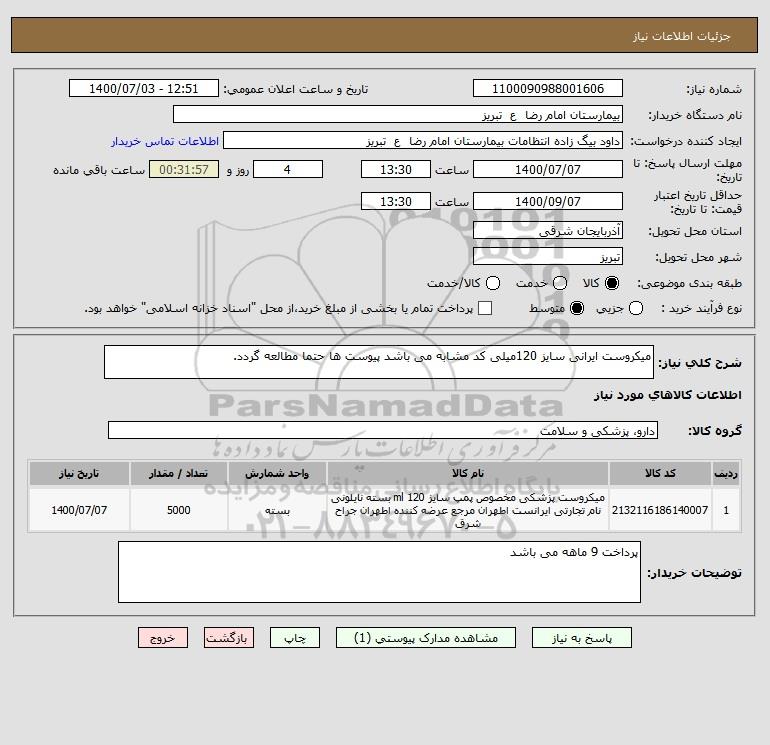Click the شرح کلی نیاز description box

coord(379,362)
